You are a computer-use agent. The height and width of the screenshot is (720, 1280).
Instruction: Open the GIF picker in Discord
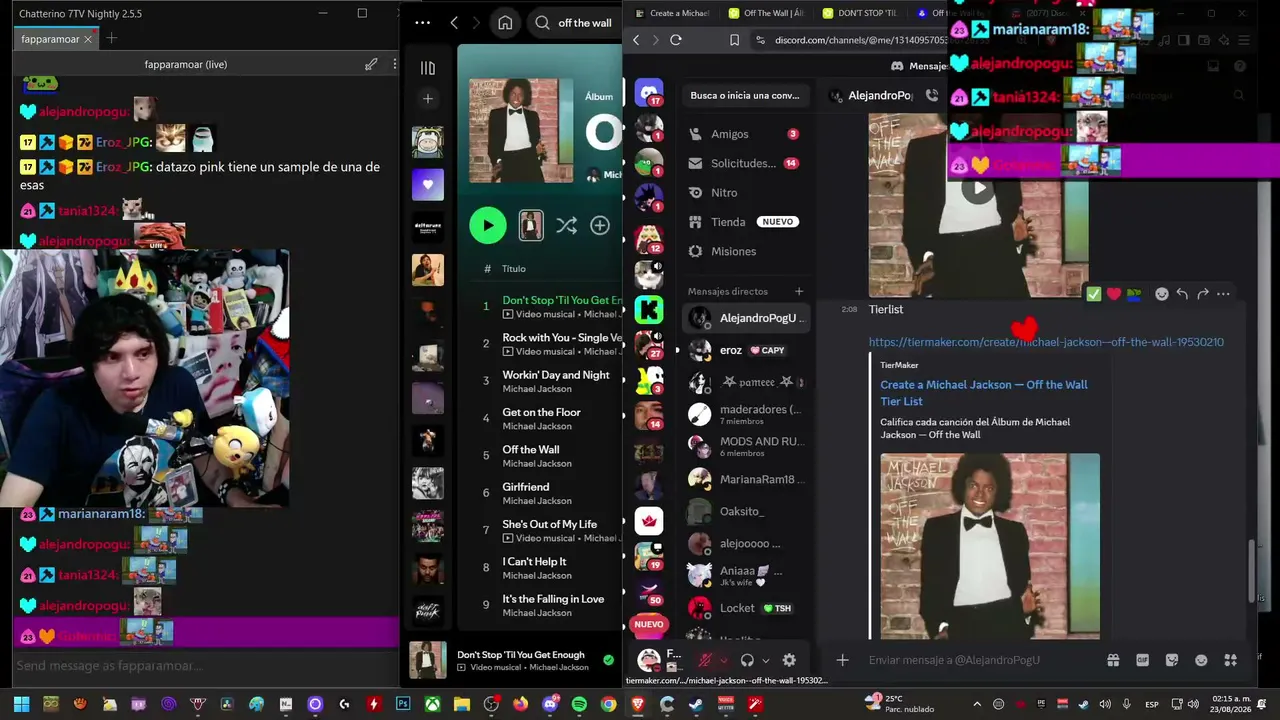coord(1142,660)
